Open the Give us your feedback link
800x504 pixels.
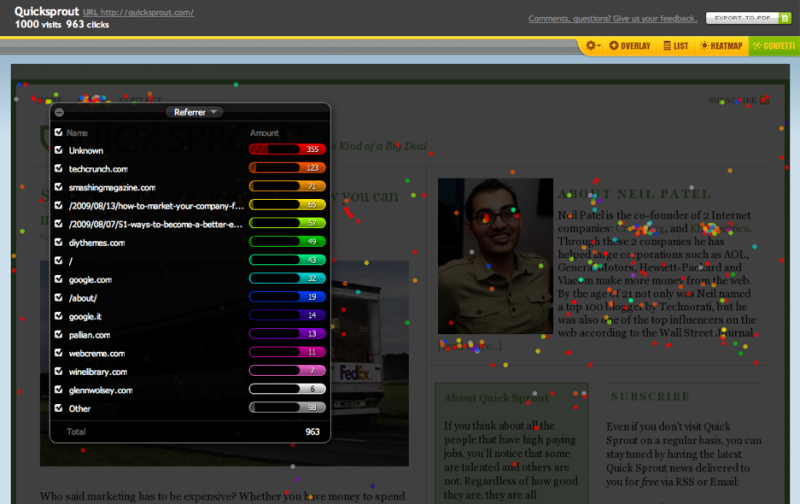[x=612, y=18]
